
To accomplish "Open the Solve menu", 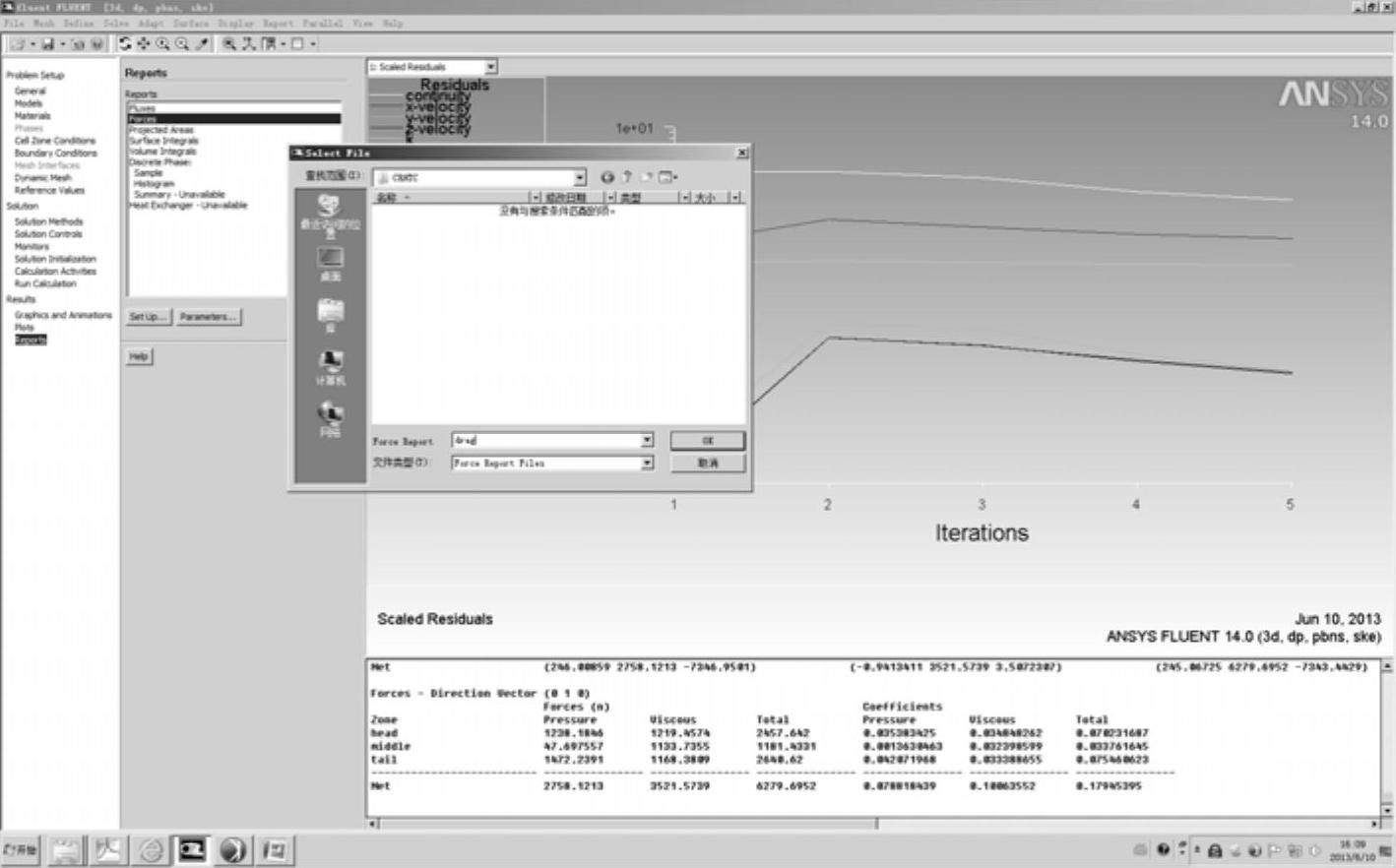I will (x=116, y=23).
